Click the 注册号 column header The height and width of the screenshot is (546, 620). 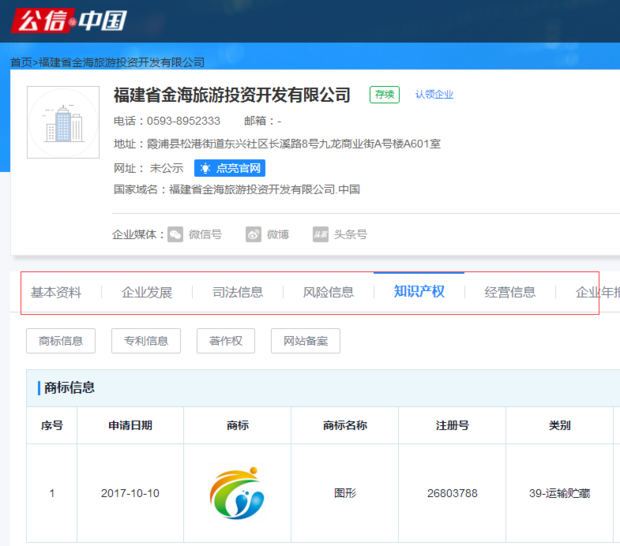(452, 425)
